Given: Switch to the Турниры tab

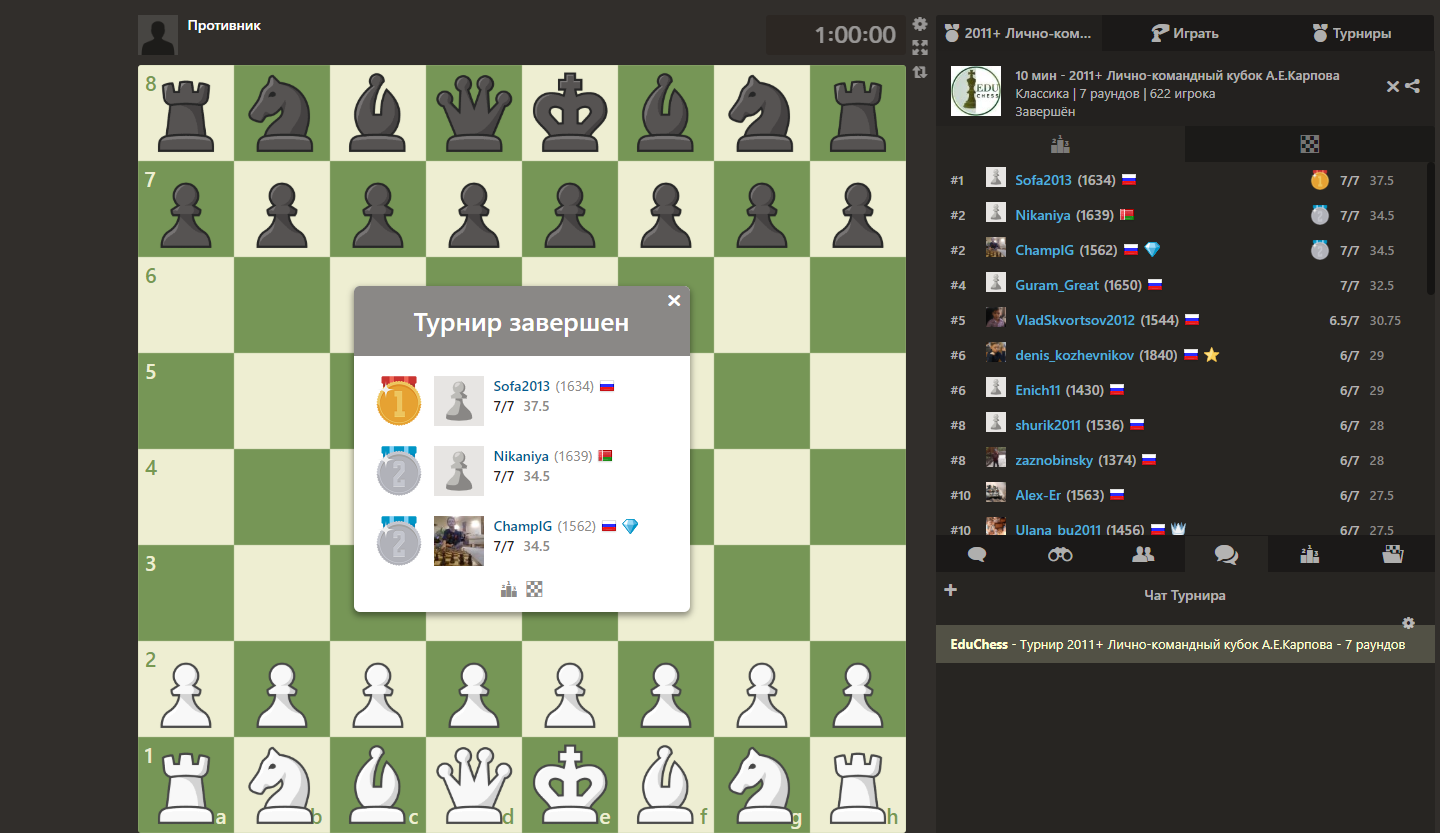Looking at the screenshot, I should click(1352, 33).
